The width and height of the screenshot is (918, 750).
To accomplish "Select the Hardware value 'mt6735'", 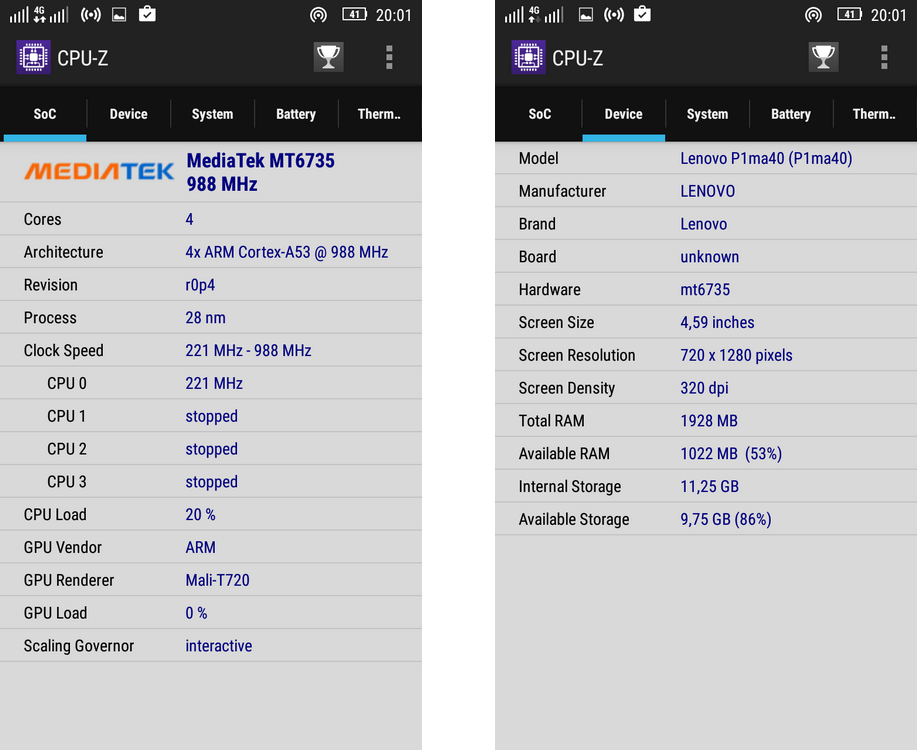I will pos(705,290).
